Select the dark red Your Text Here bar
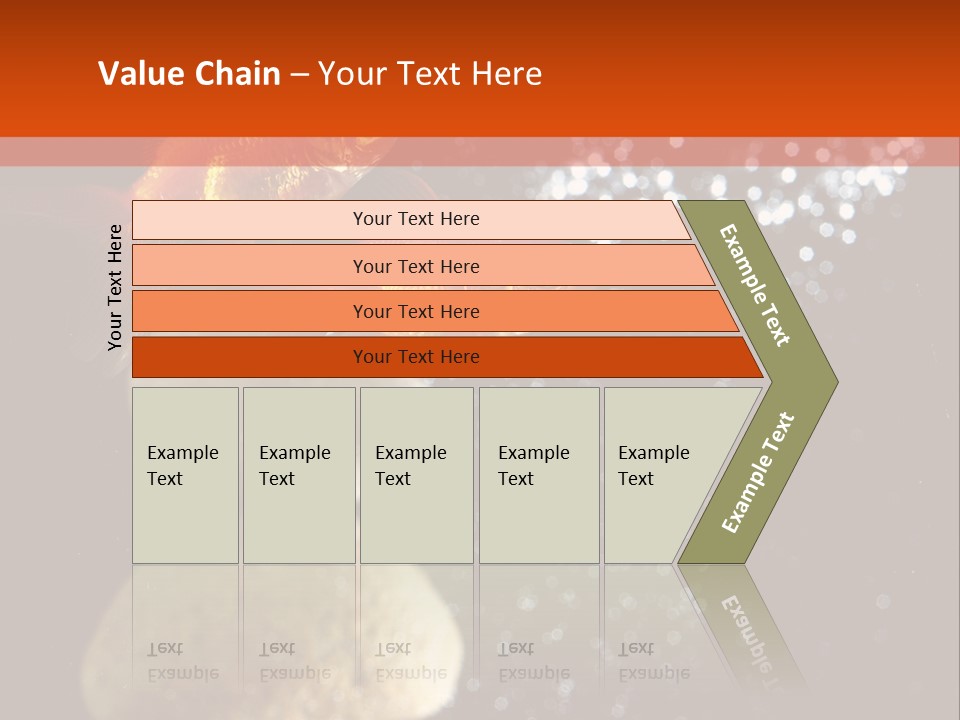 point(415,357)
